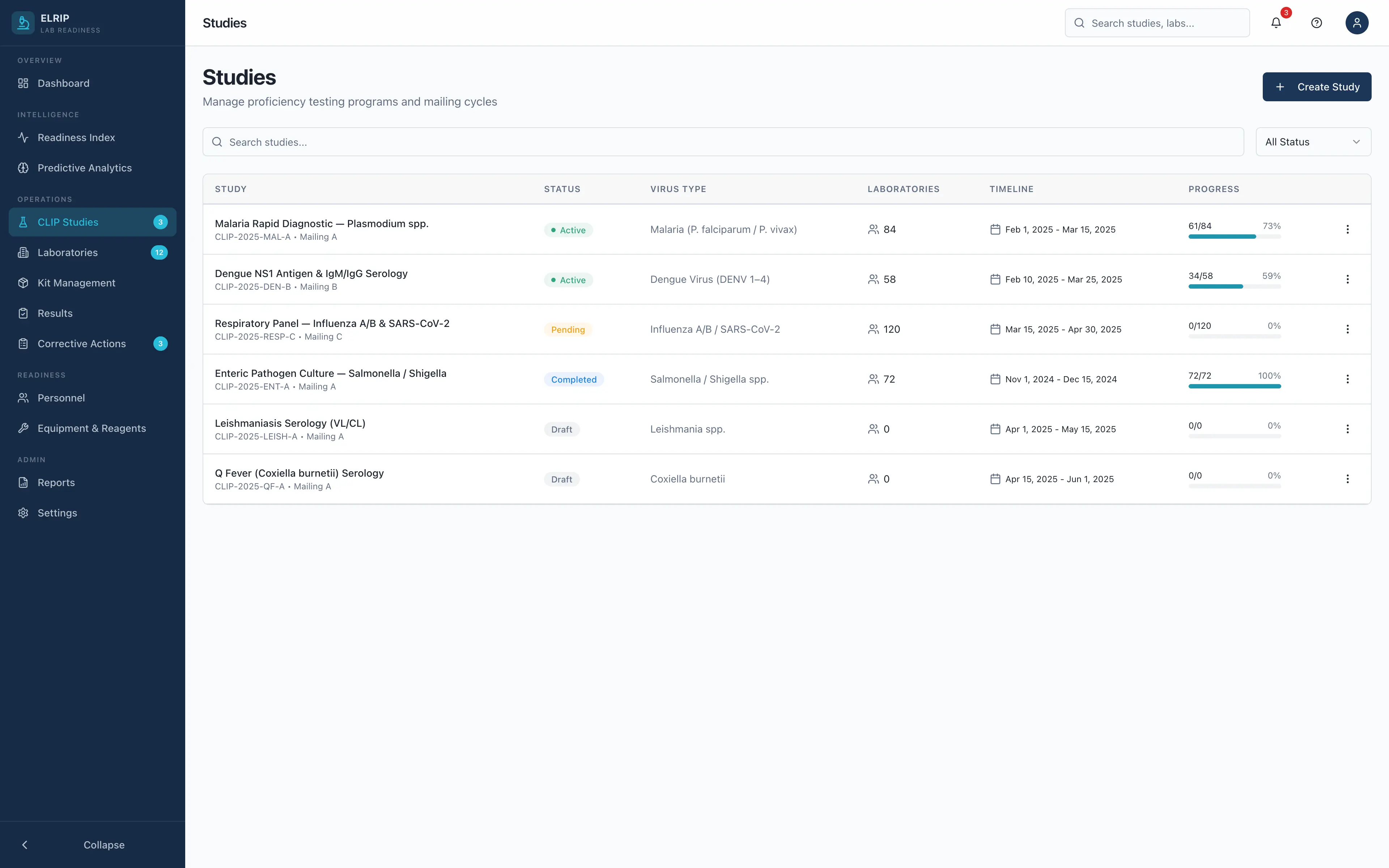Viewport: 1389px width, 868px height.
Task: Click the Create Study button
Action: tap(1316, 87)
